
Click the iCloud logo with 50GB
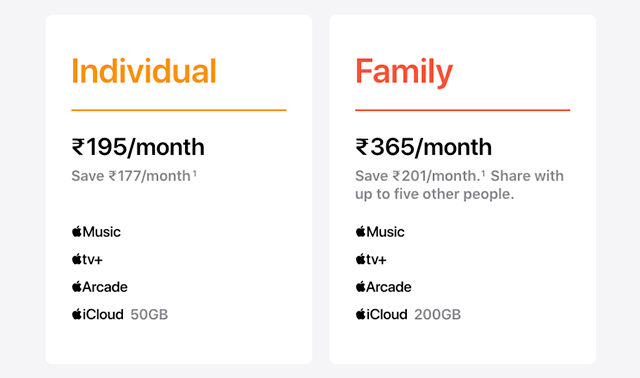pyautogui.click(x=98, y=314)
